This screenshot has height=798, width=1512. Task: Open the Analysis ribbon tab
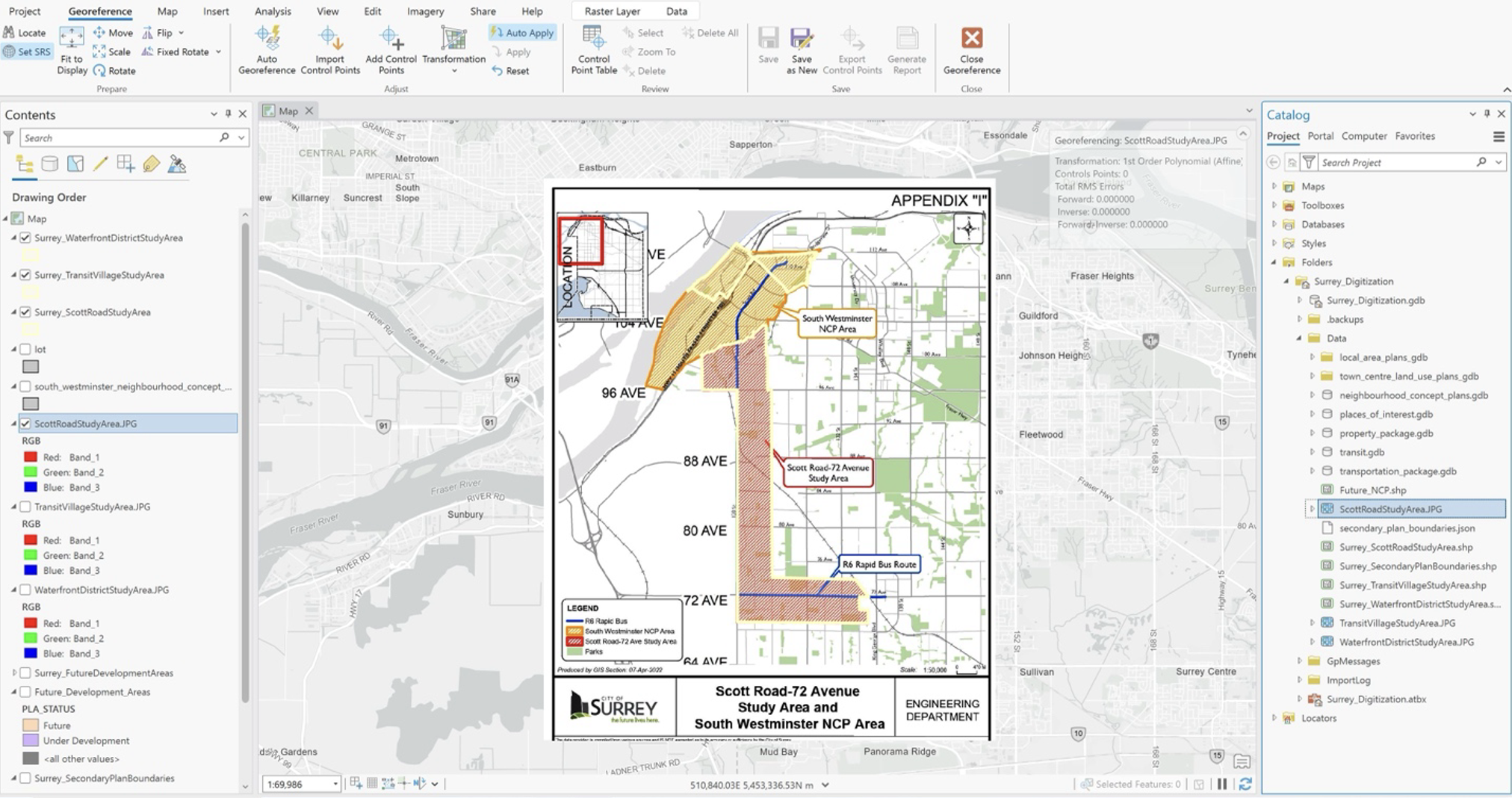coord(273,11)
